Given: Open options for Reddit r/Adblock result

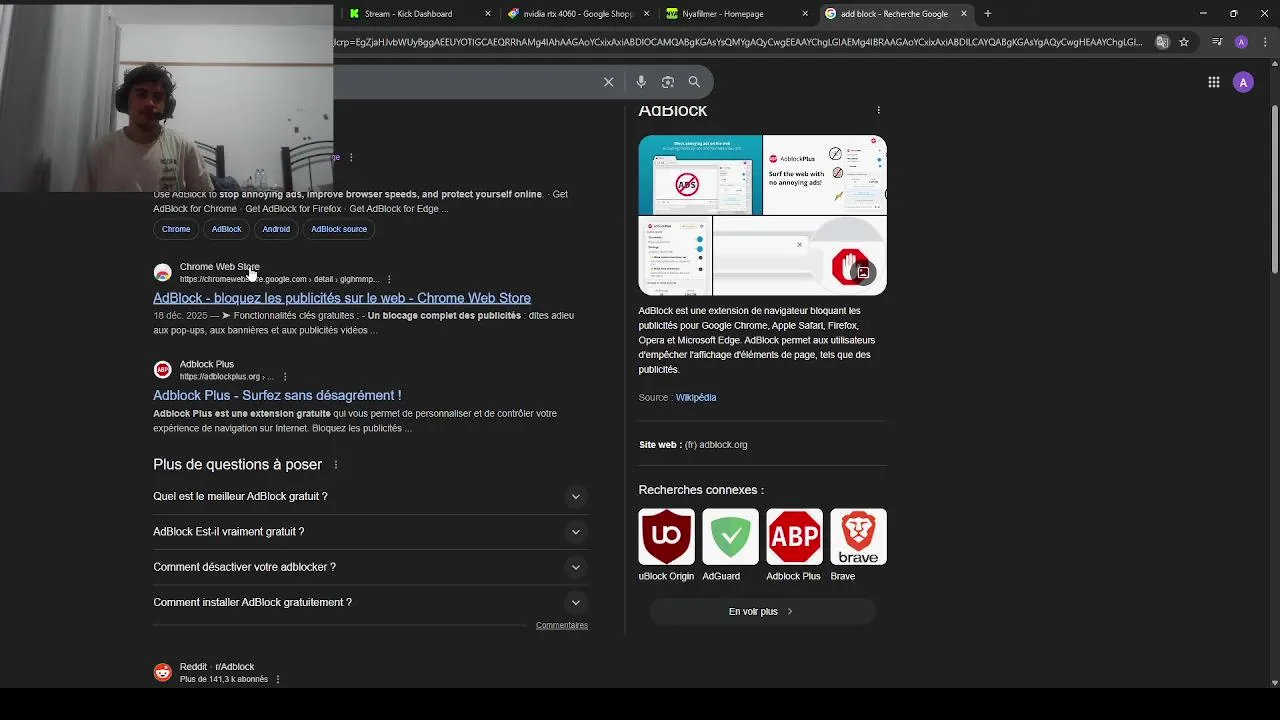Looking at the screenshot, I should pyautogui.click(x=278, y=679).
